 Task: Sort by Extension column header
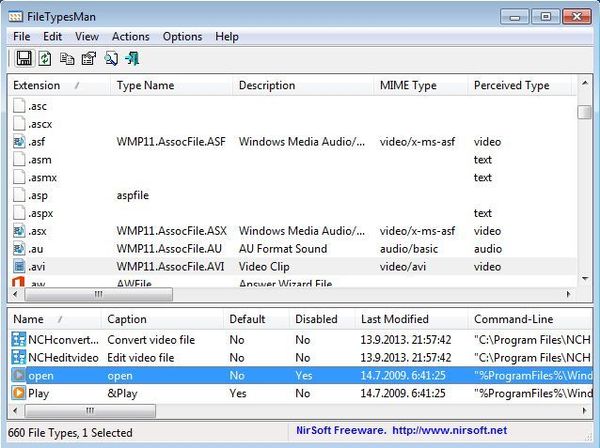point(36,86)
